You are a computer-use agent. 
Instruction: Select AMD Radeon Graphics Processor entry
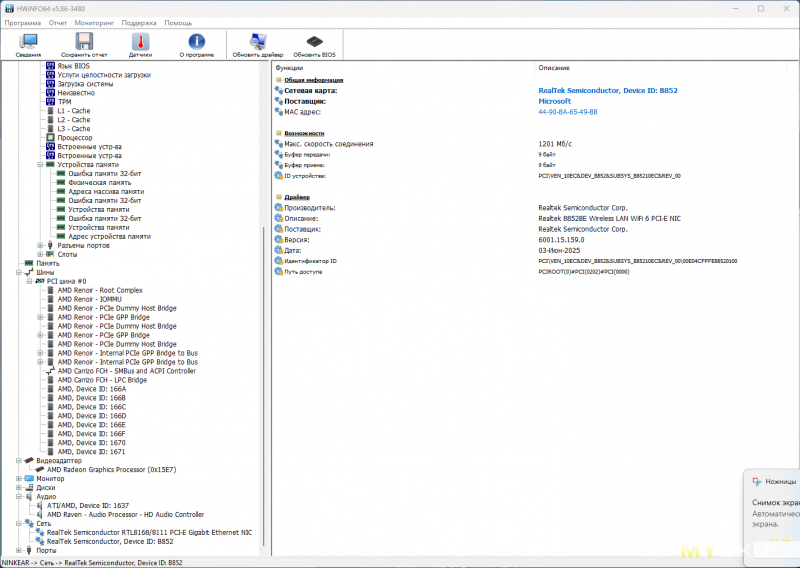111,470
